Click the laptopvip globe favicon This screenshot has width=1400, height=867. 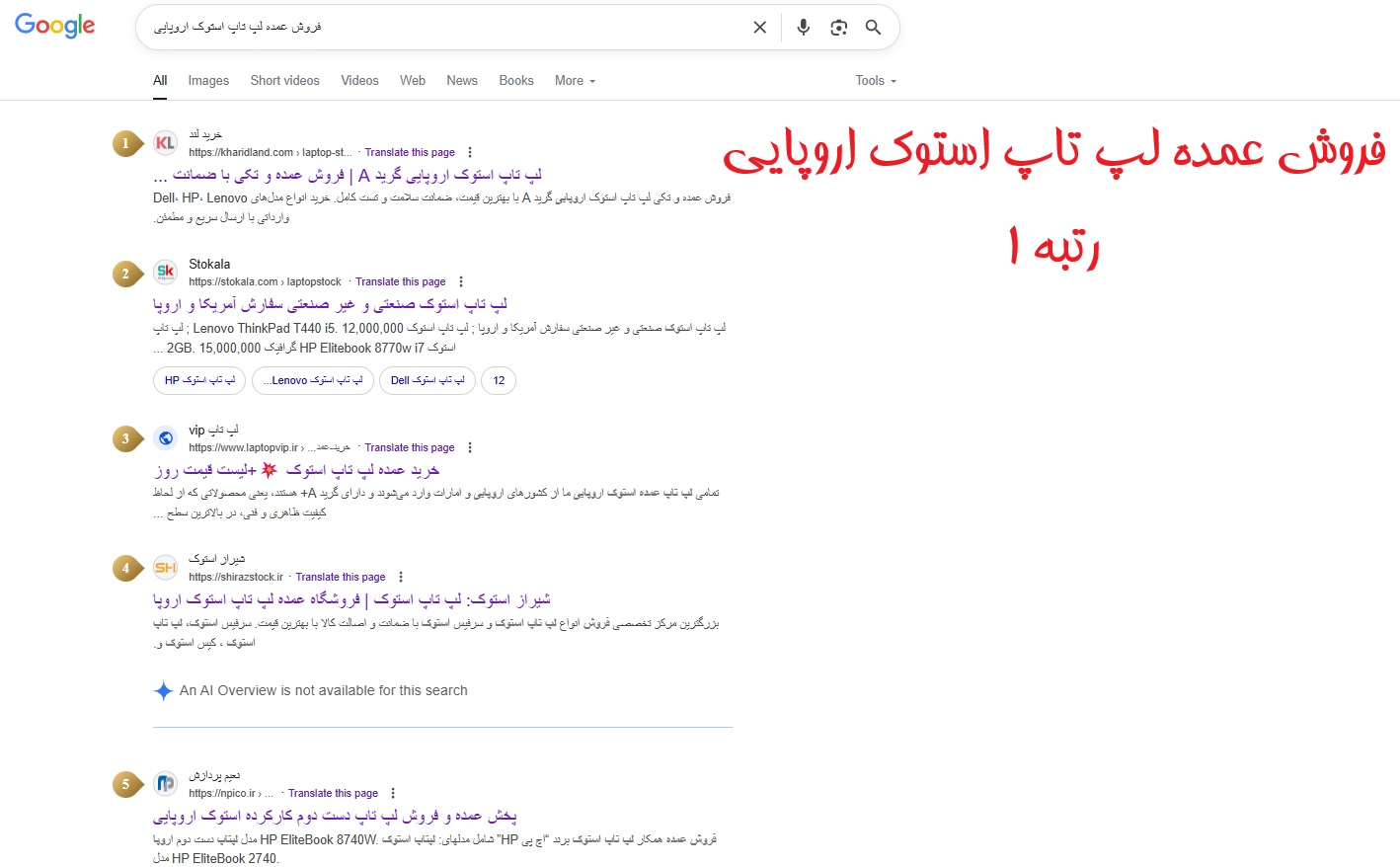point(166,438)
